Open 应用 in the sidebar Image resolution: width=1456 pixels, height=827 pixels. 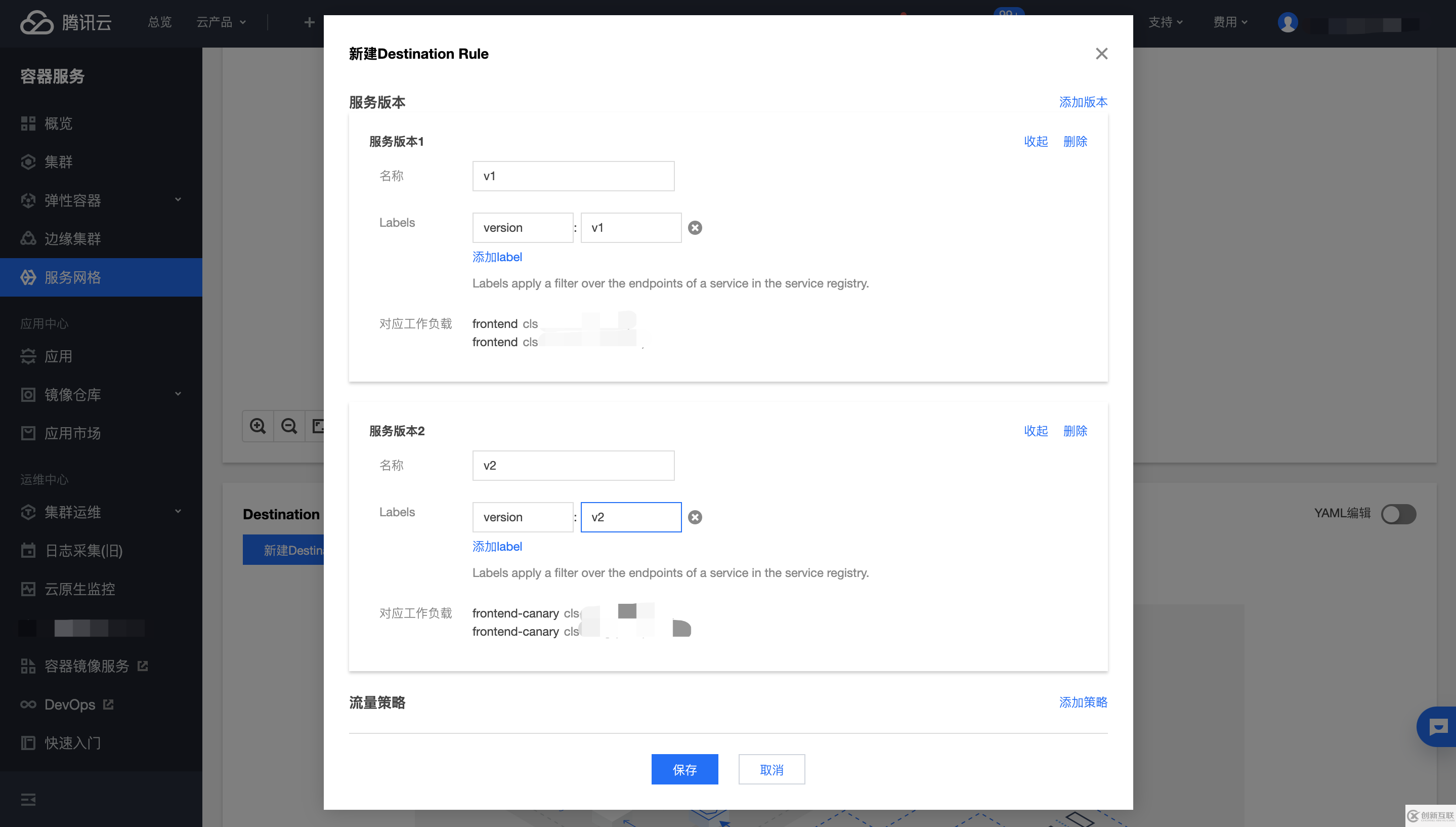(101, 356)
